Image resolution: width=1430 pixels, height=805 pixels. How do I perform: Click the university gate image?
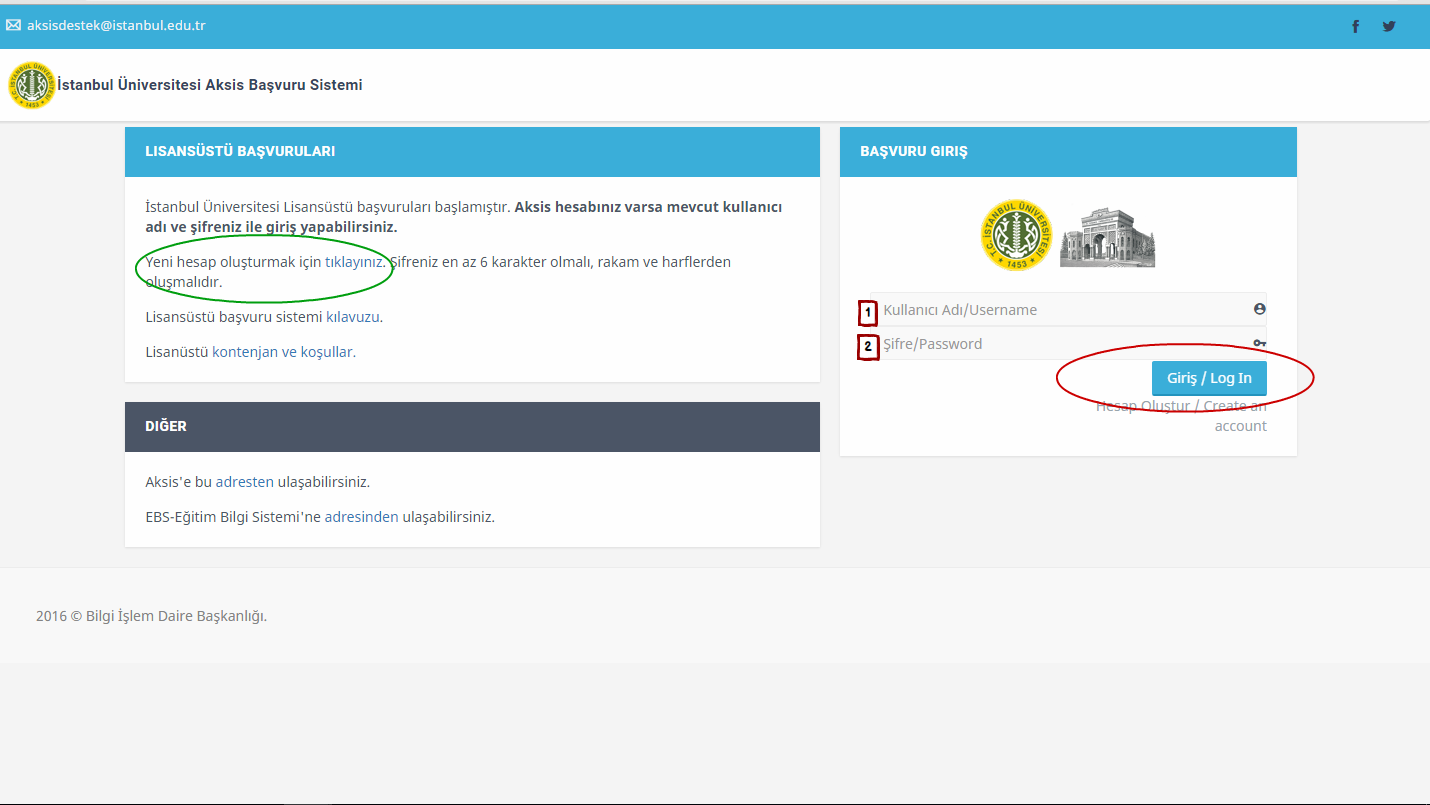pos(1108,238)
